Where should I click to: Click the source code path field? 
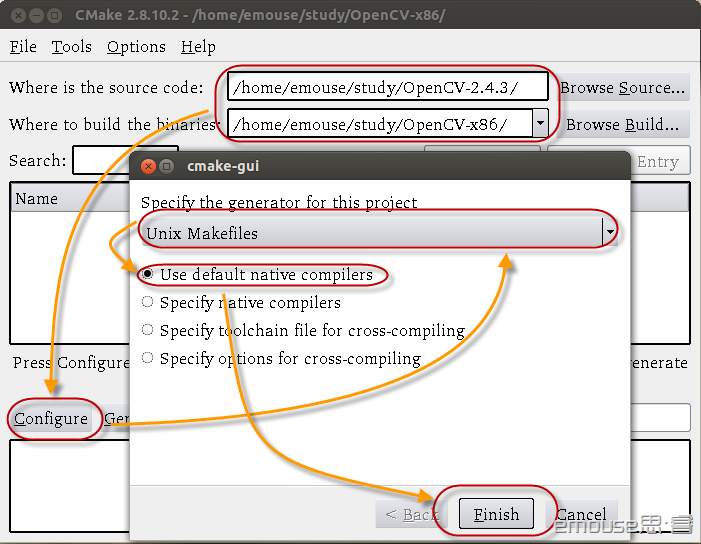coord(388,87)
